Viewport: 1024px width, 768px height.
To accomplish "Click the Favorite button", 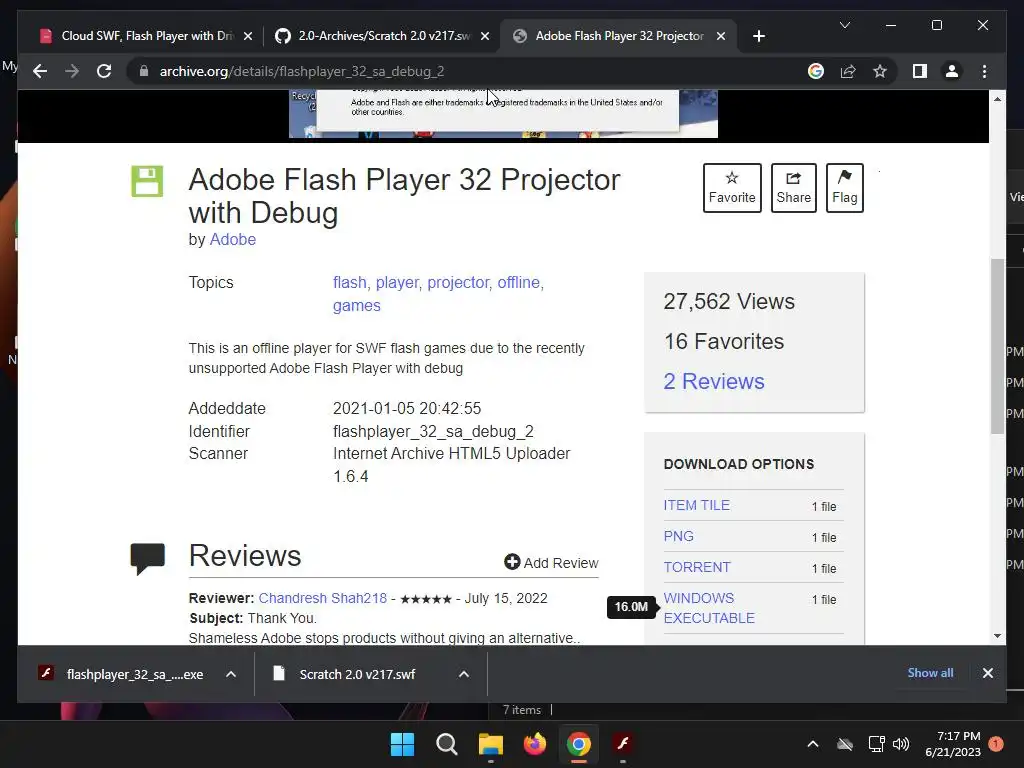I will pos(732,188).
